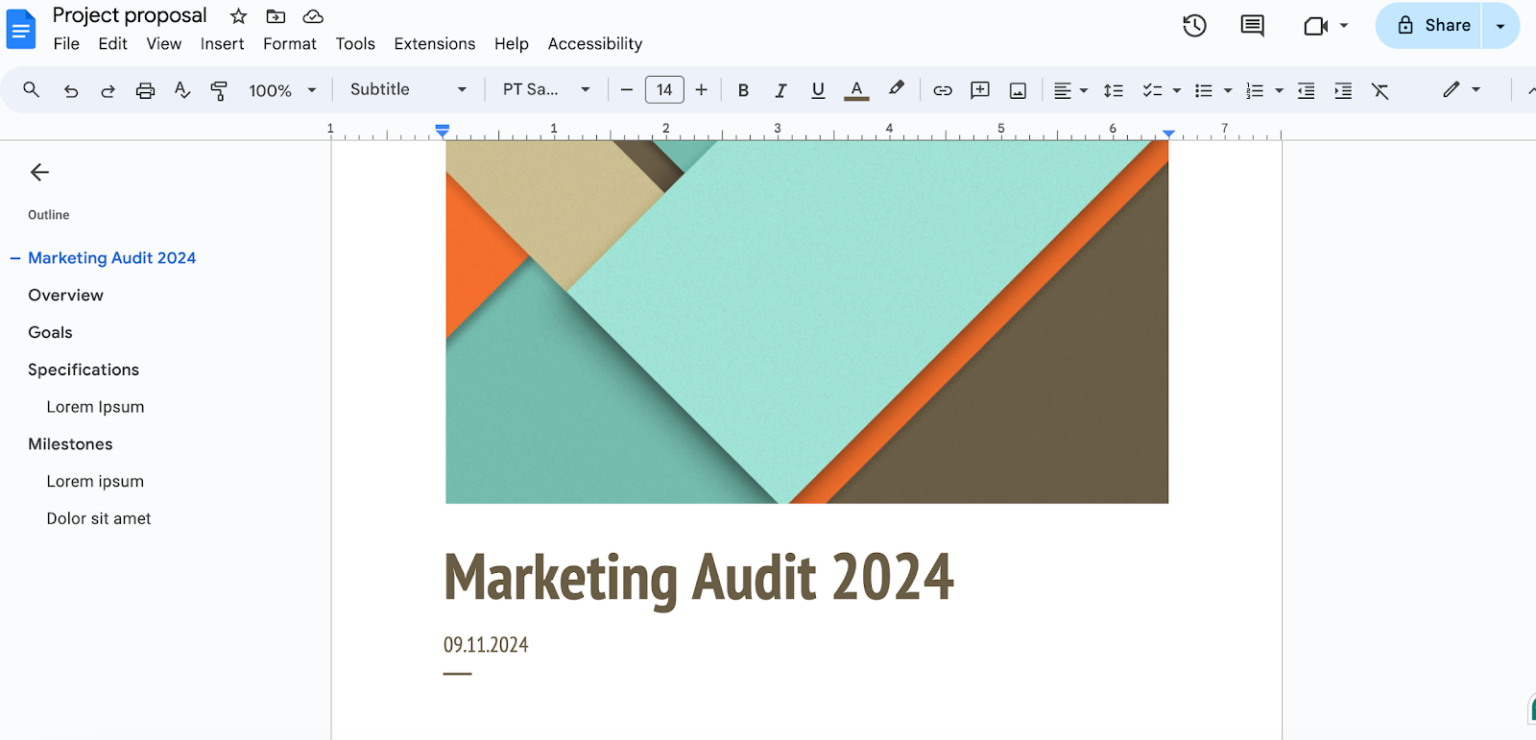
Task: Open the Print icon
Action: pyautogui.click(x=145, y=89)
